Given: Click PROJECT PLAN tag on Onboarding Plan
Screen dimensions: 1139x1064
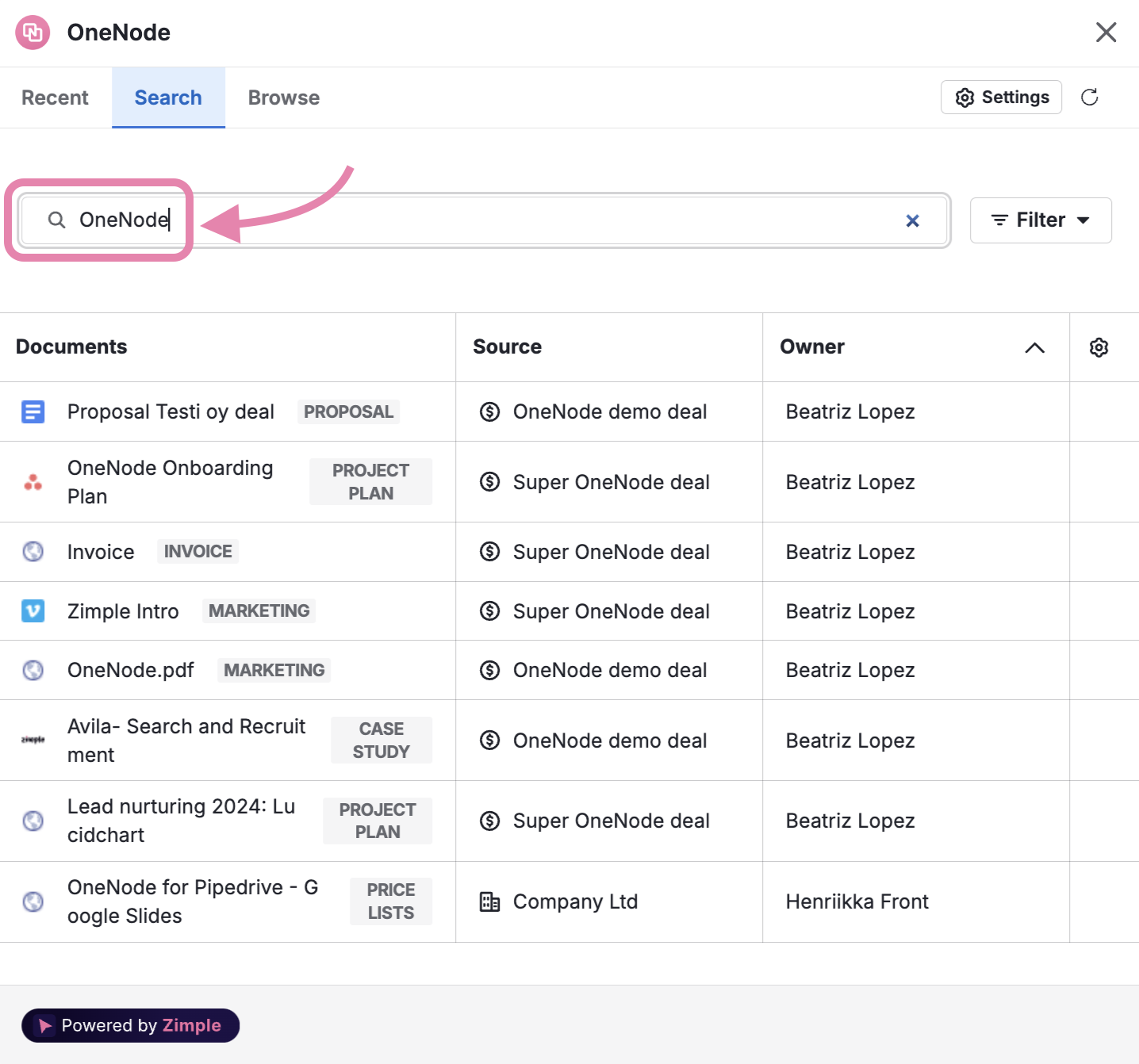Looking at the screenshot, I should pyautogui.click(x=371, y=482).
